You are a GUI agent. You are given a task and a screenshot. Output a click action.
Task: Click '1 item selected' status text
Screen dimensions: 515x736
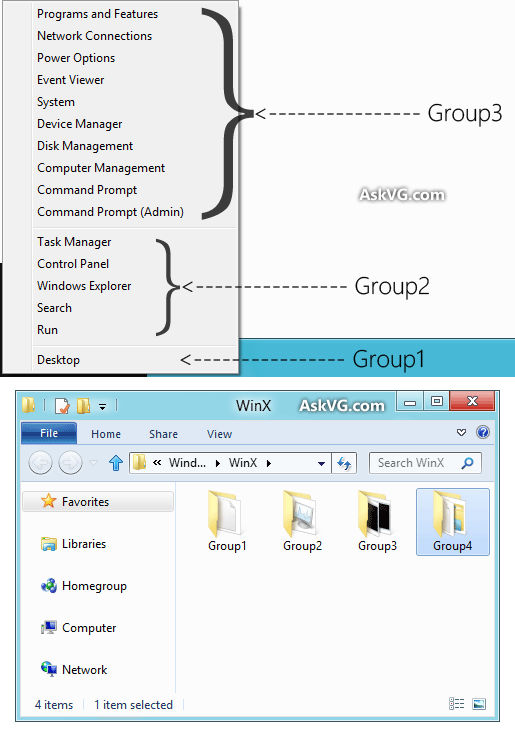coord(133,705)
